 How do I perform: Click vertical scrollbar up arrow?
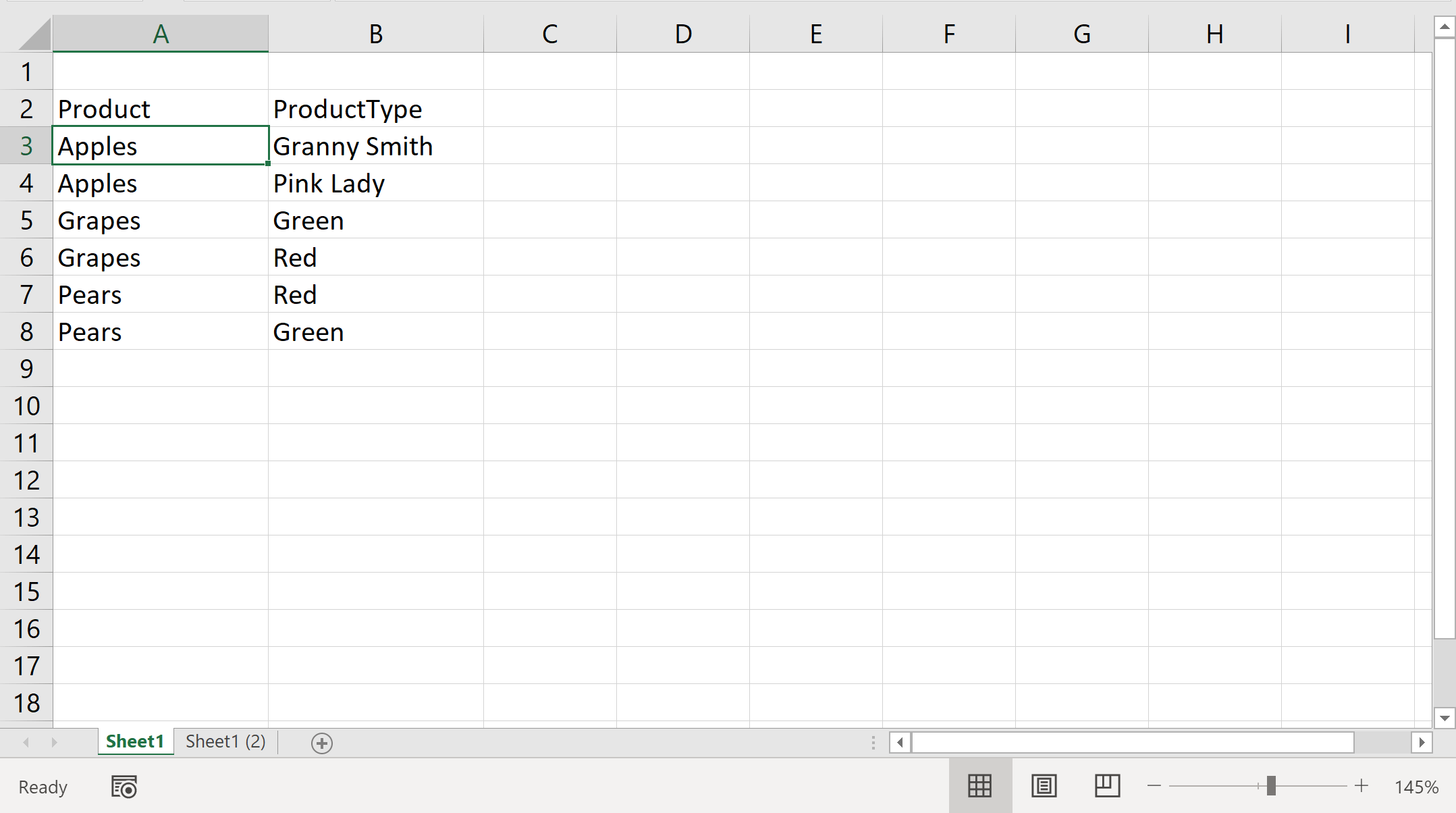coord(1444,27)
